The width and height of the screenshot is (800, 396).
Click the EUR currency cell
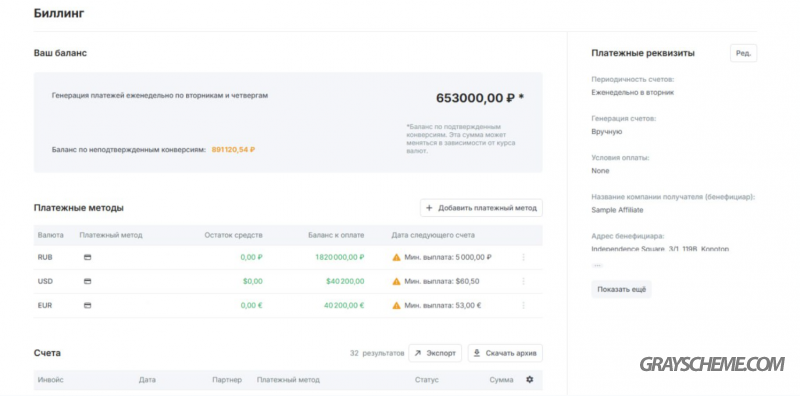[x=45, y=305]
